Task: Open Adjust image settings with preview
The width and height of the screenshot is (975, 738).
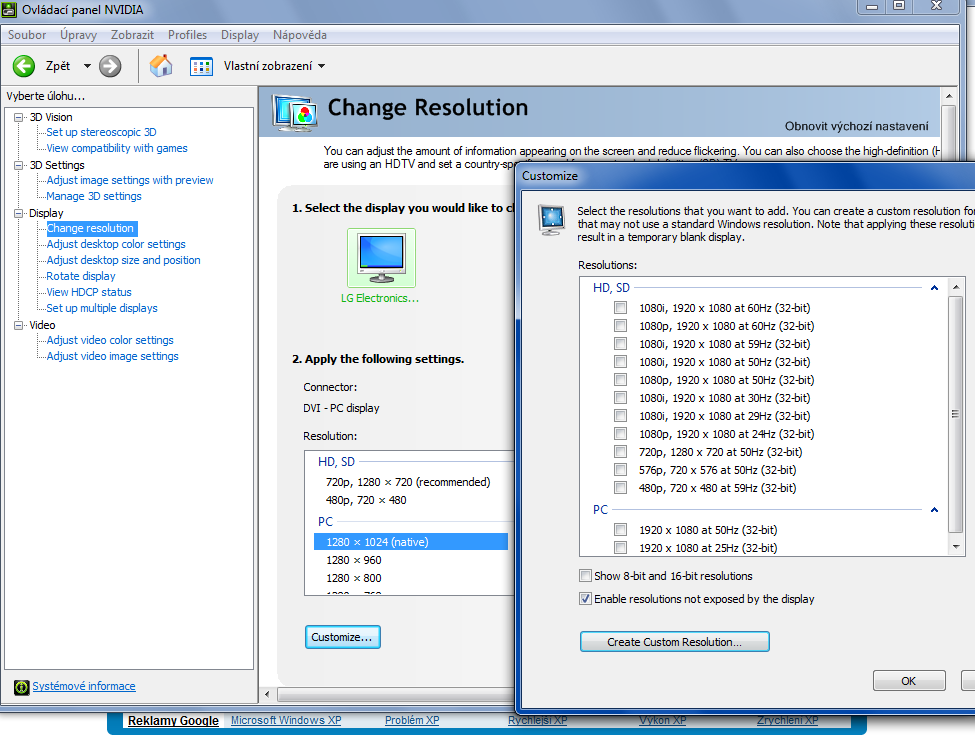Action: pos(130,180)
